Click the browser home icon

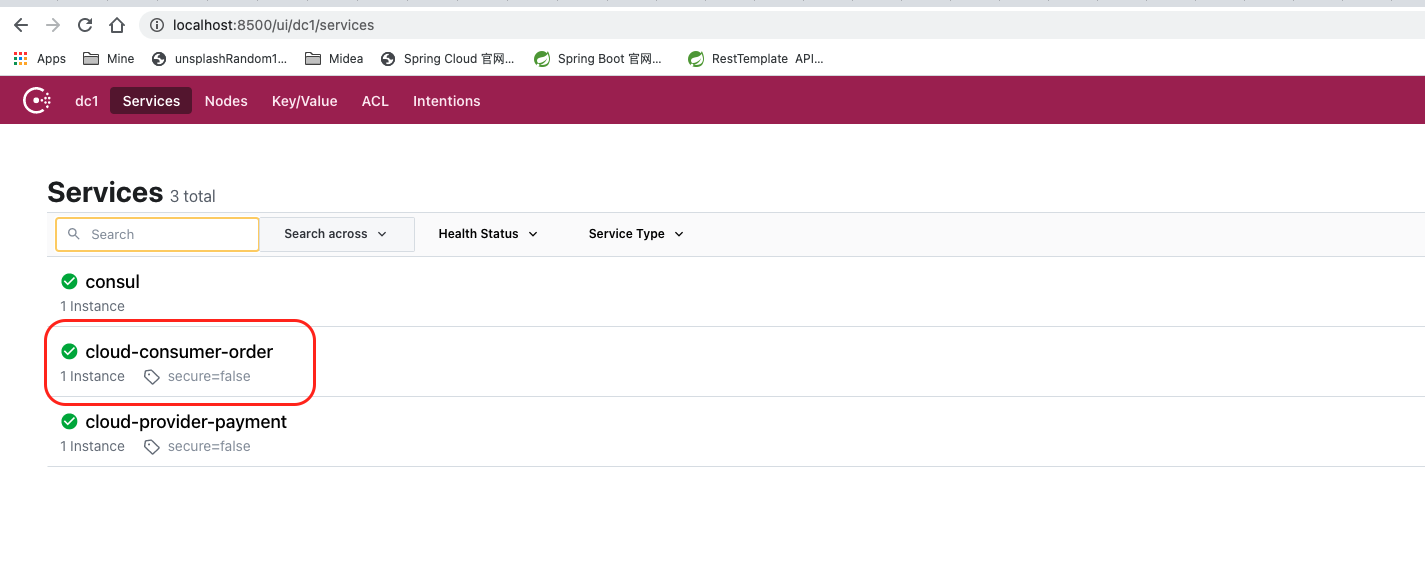117,25
